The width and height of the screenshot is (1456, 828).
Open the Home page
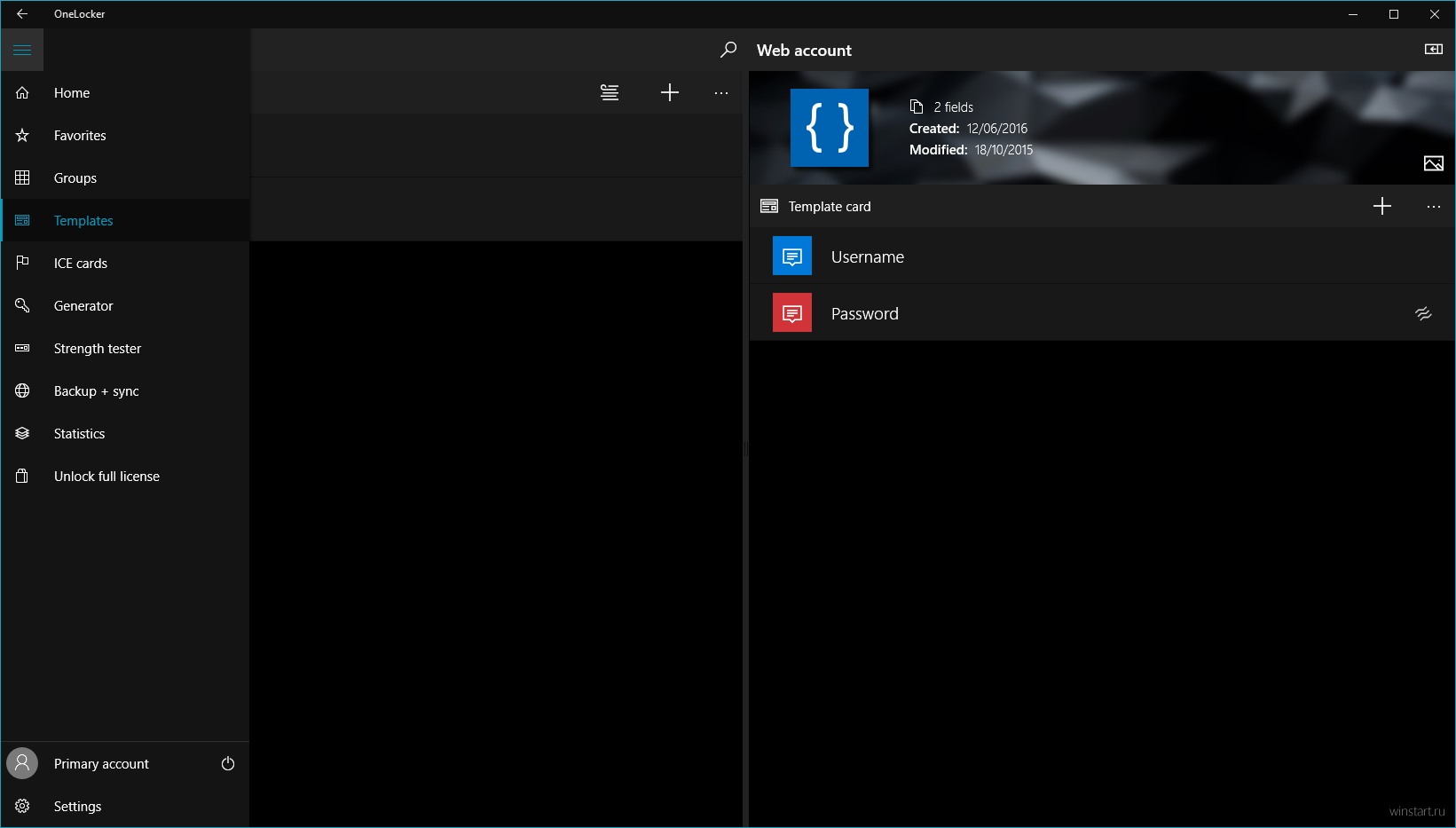pos(125,92)
